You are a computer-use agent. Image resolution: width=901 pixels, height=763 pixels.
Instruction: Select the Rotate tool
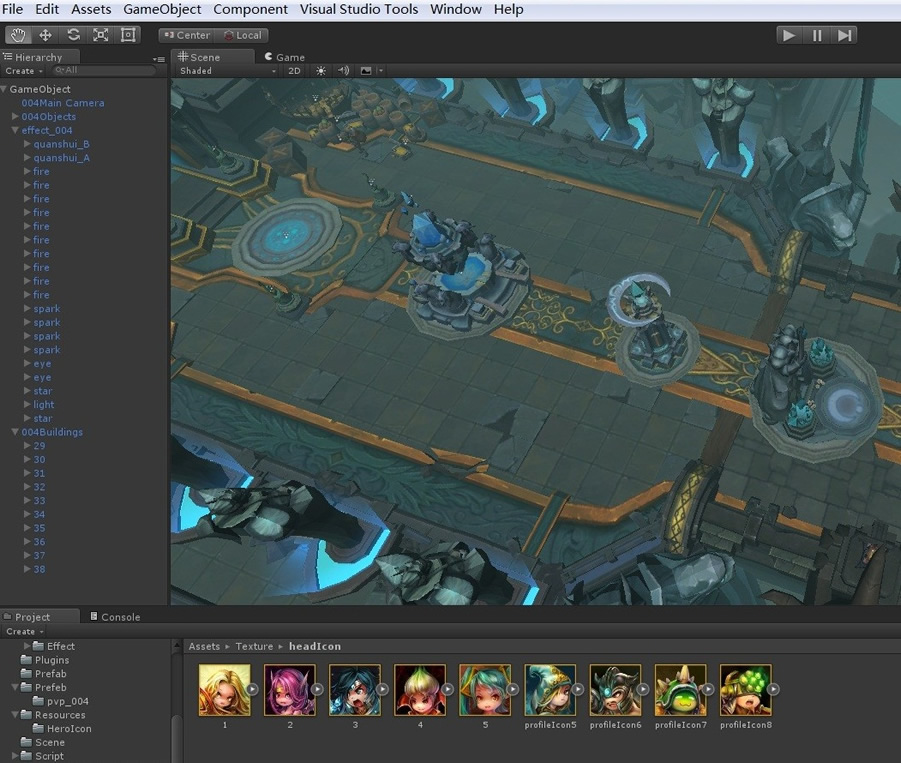73,35
